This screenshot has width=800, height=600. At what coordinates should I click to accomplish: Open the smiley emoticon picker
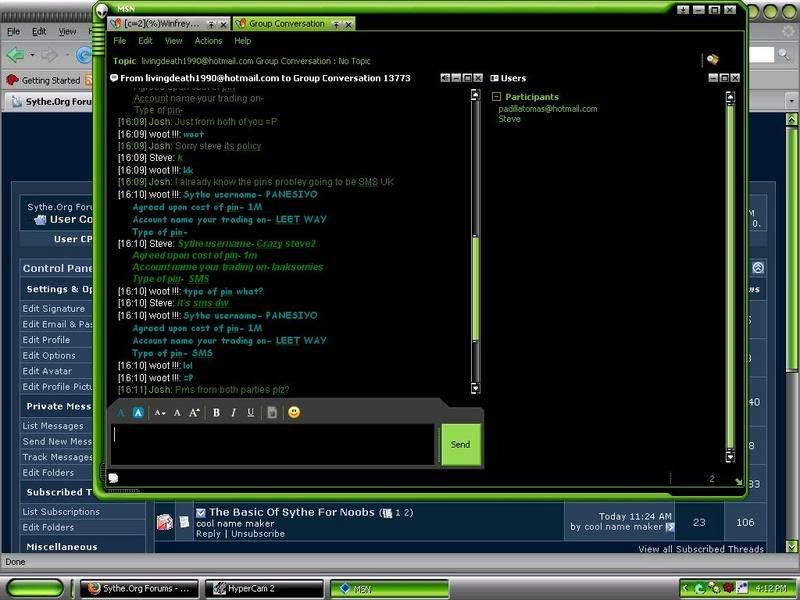click(294, 412)
